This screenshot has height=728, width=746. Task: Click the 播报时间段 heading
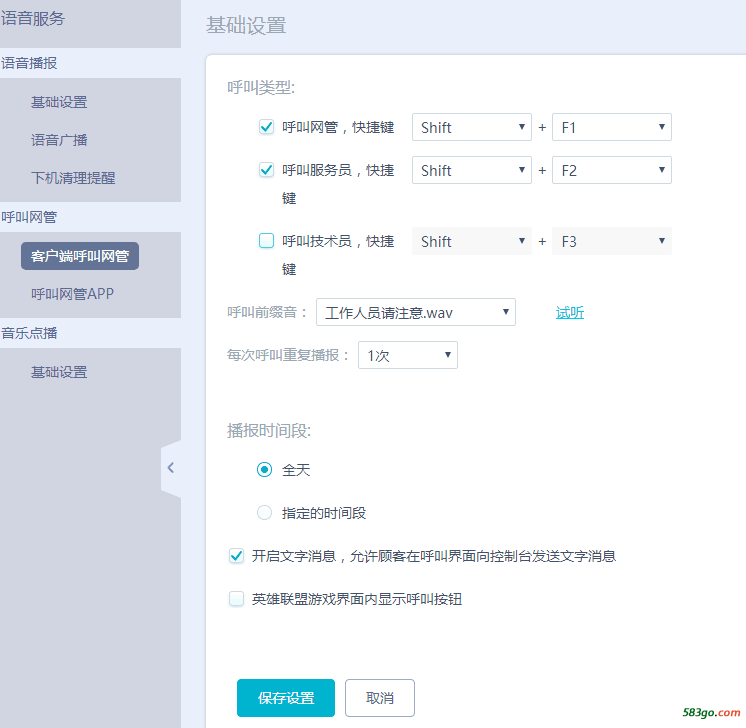pos(269,431)
